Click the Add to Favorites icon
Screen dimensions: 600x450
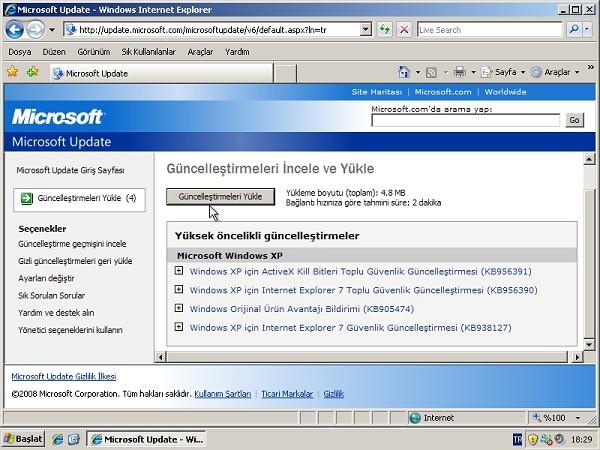pyautogui.click(x=32, y=72)
